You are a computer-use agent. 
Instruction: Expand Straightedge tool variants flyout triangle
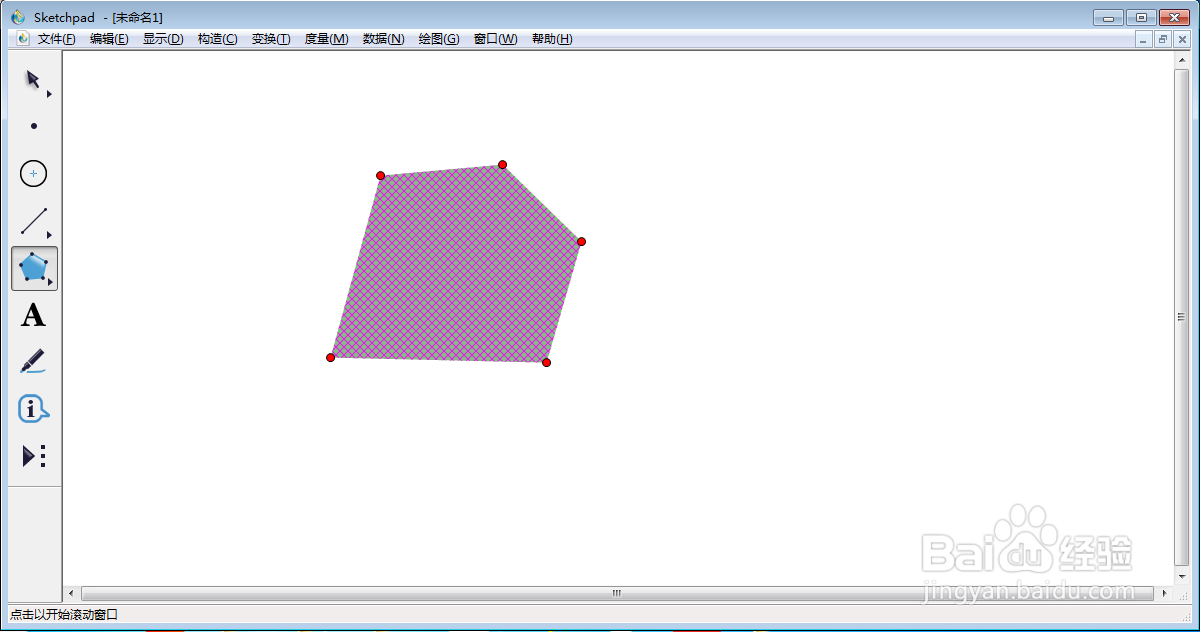click(49, 235)
